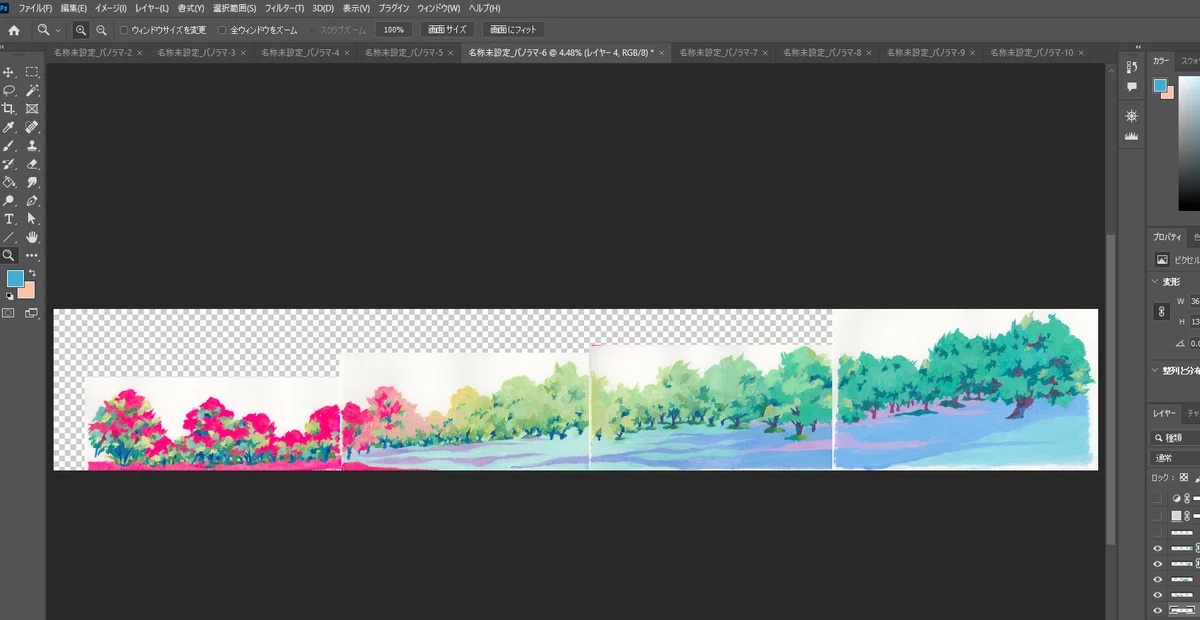The width and height of the screenshot is (1200, 620).
Task: Open the layer filter 種類 dropdown
Action: tap(1175, 437)
